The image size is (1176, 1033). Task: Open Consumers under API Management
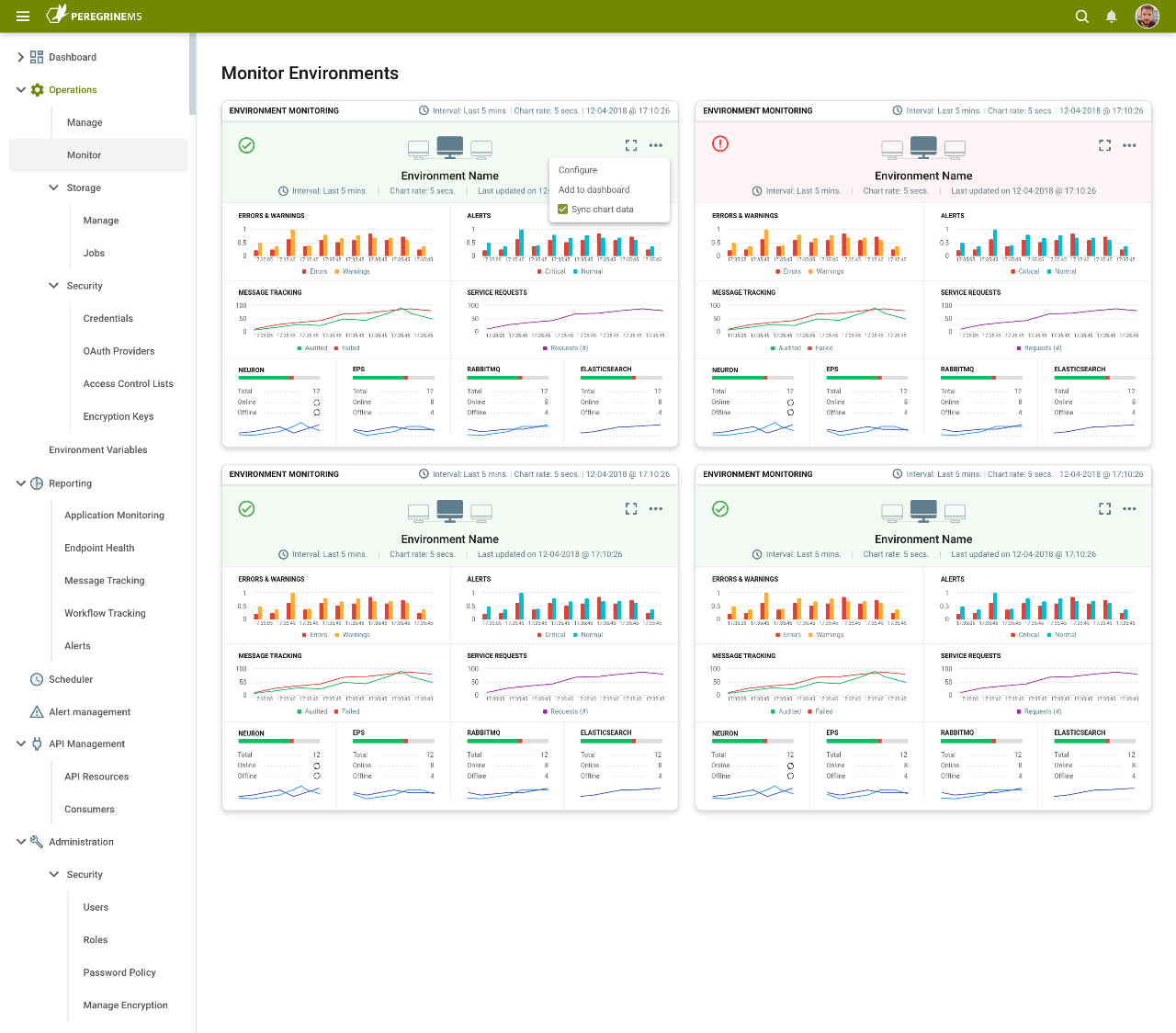[x=89, y=810]
